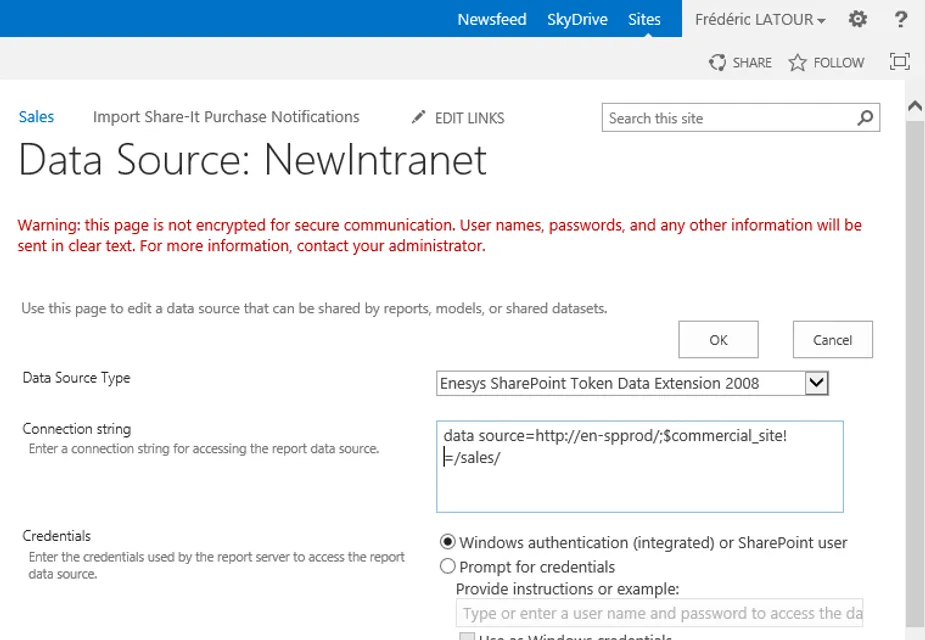The height and width of the screenshot is (640, 925).
Task: Open SharePoint help with the question mark
Action: coord(899,18)
